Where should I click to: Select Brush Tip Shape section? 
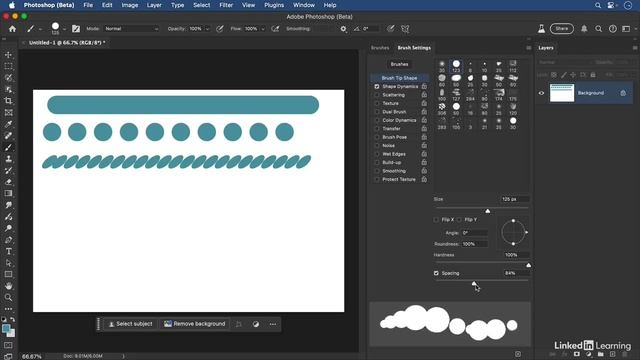400,78
